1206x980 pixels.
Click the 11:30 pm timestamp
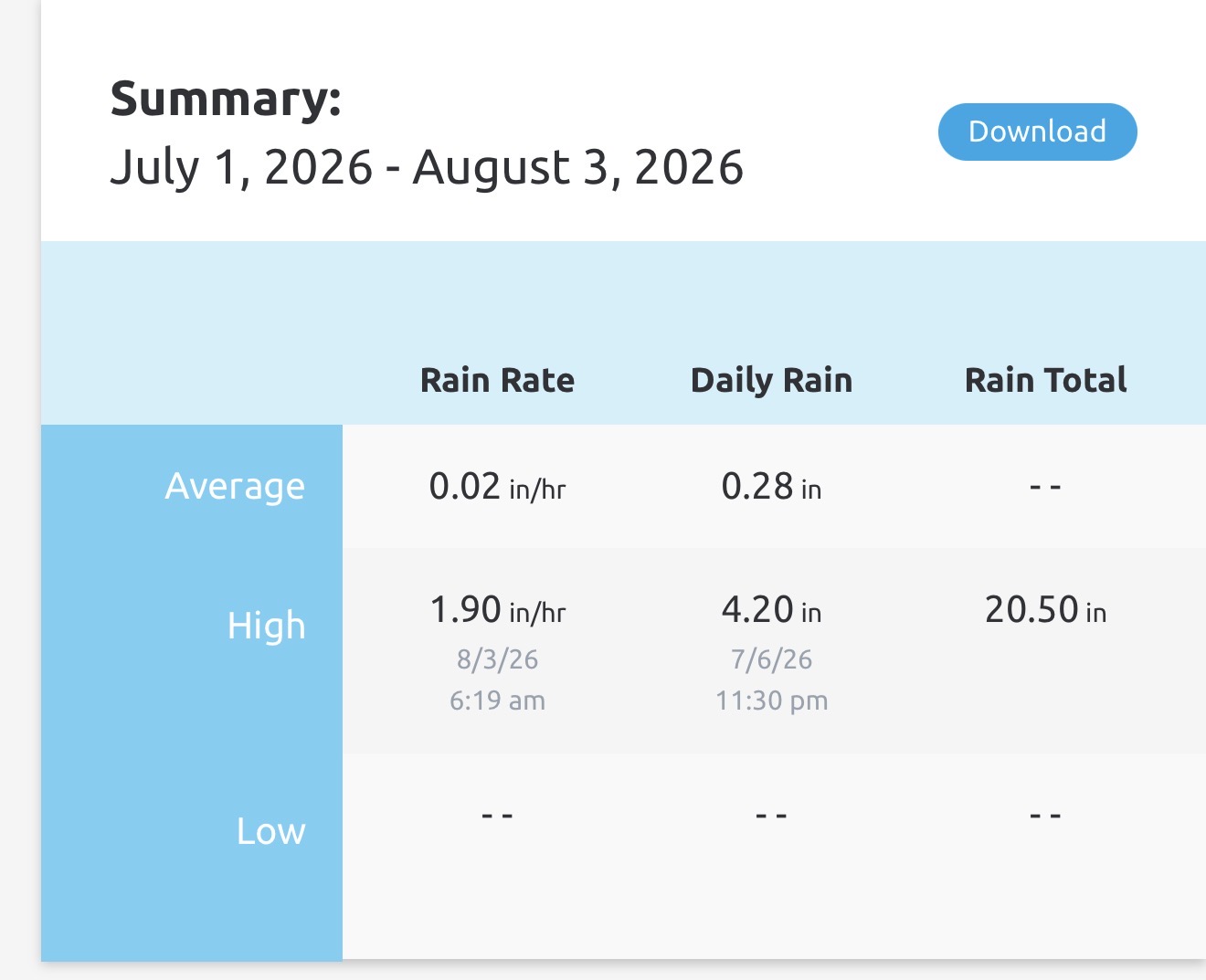pos(771,701)
